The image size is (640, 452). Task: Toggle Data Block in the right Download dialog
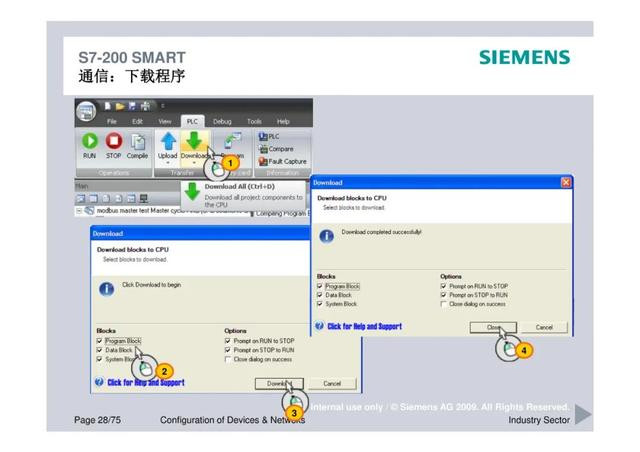320,295
